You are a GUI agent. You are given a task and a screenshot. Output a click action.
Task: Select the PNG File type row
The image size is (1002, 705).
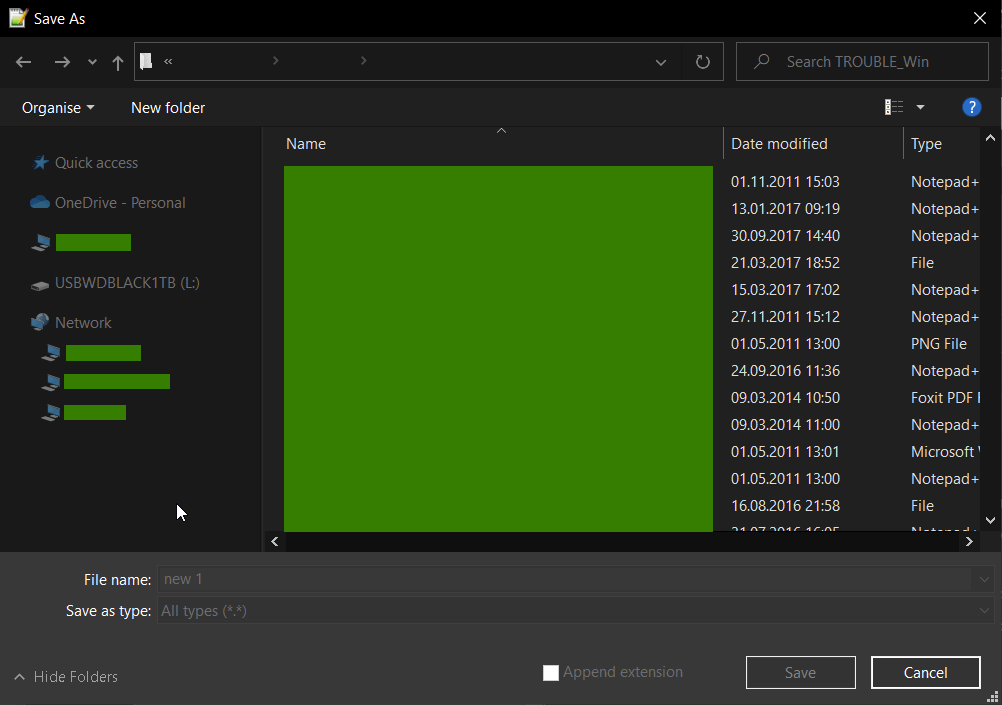click(x=939, y=344)
